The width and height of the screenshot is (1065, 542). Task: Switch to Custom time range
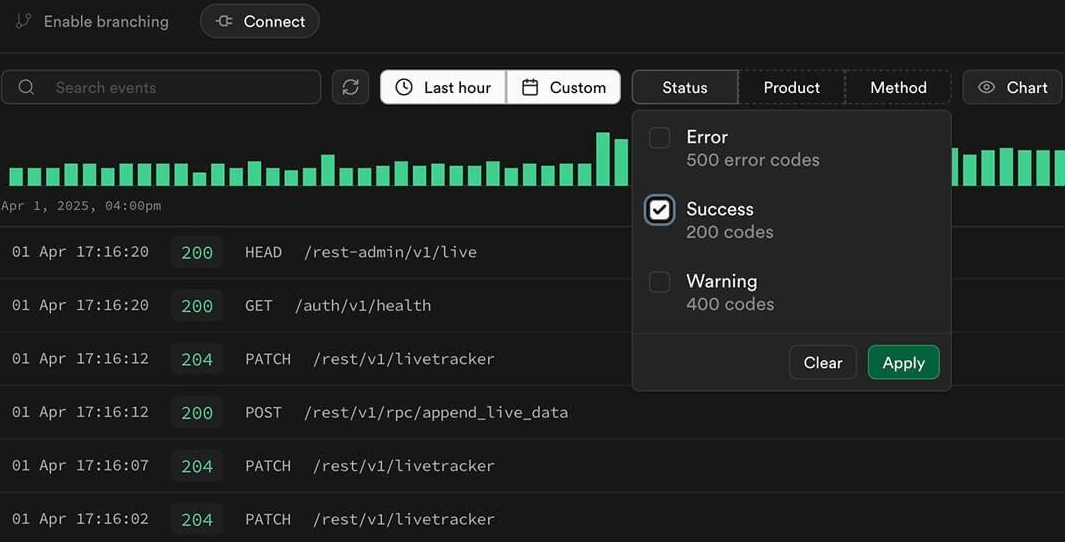[x=564, y=87]
